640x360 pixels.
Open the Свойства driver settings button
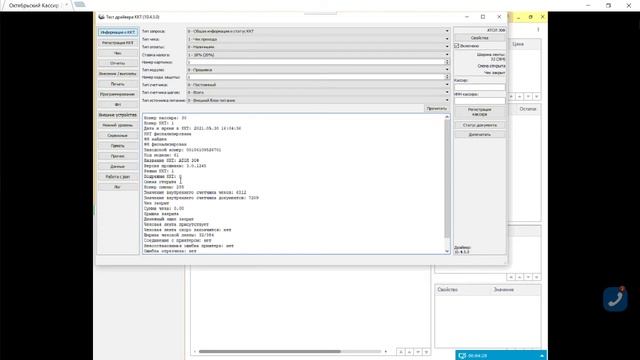click(x=480, y=38)
